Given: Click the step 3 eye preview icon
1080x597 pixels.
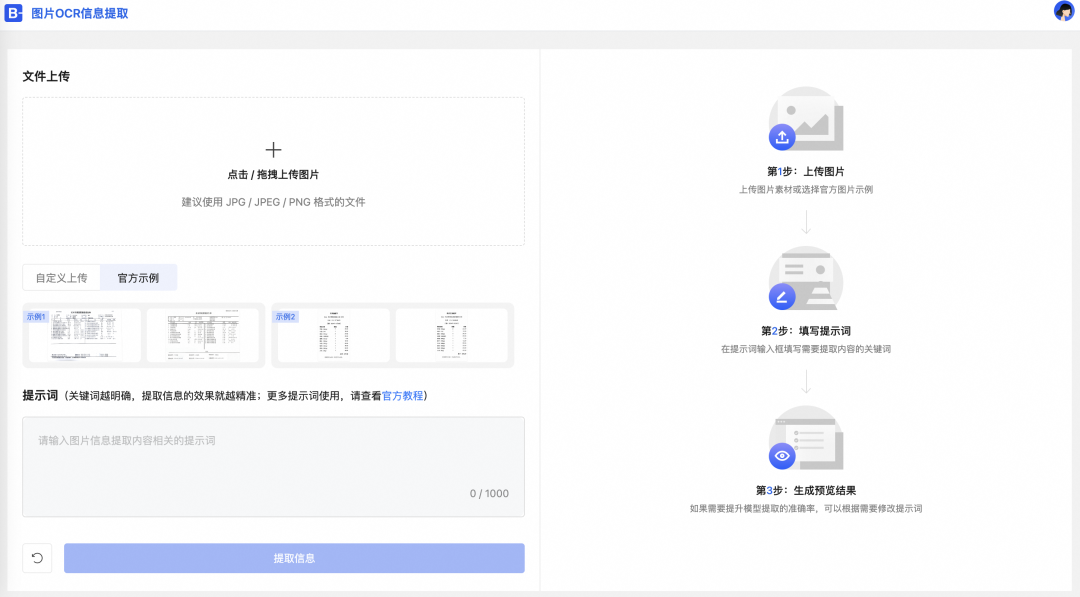Looking at the screenshot, I should coord(782,456).
